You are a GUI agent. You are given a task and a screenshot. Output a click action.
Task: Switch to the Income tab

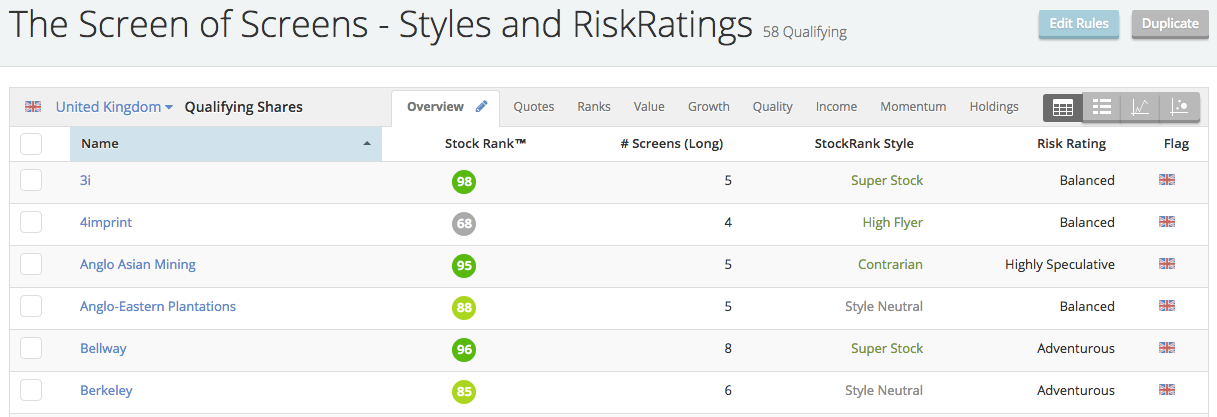tap(836, 107)
